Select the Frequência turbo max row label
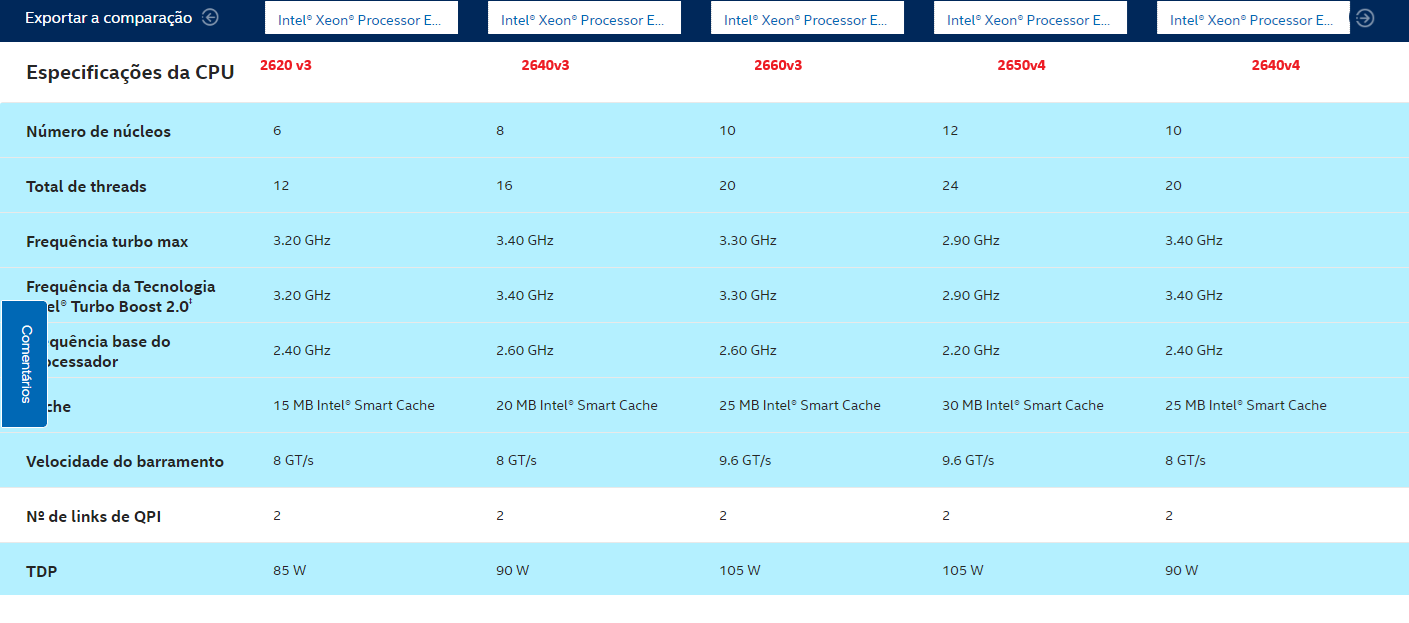This screenshot has width=1409, height=623. (107, 241)
